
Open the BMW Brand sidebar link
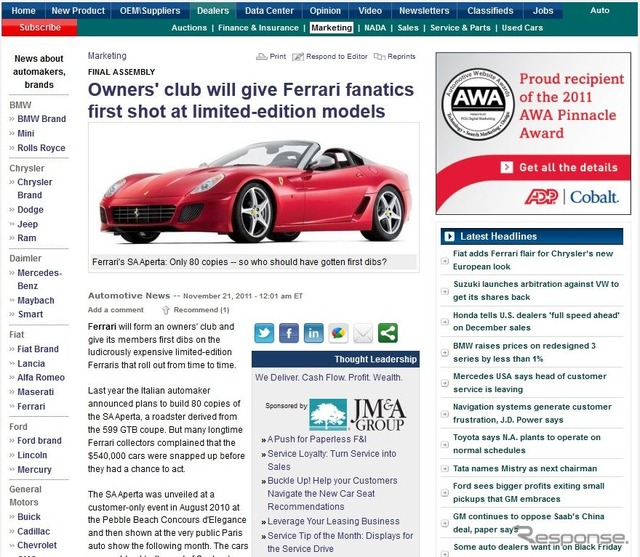[x=41, y=119]
